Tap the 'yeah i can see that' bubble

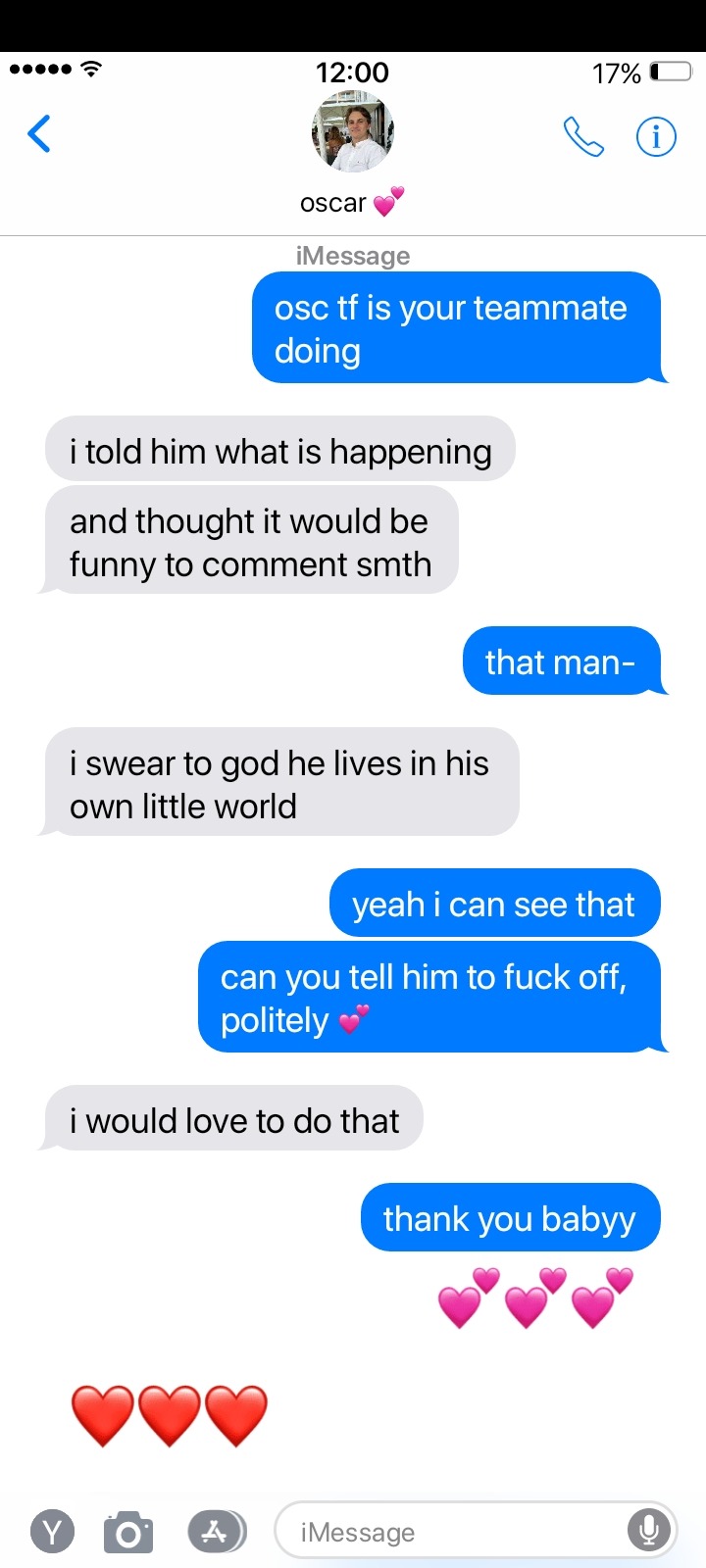pos(494,904)
